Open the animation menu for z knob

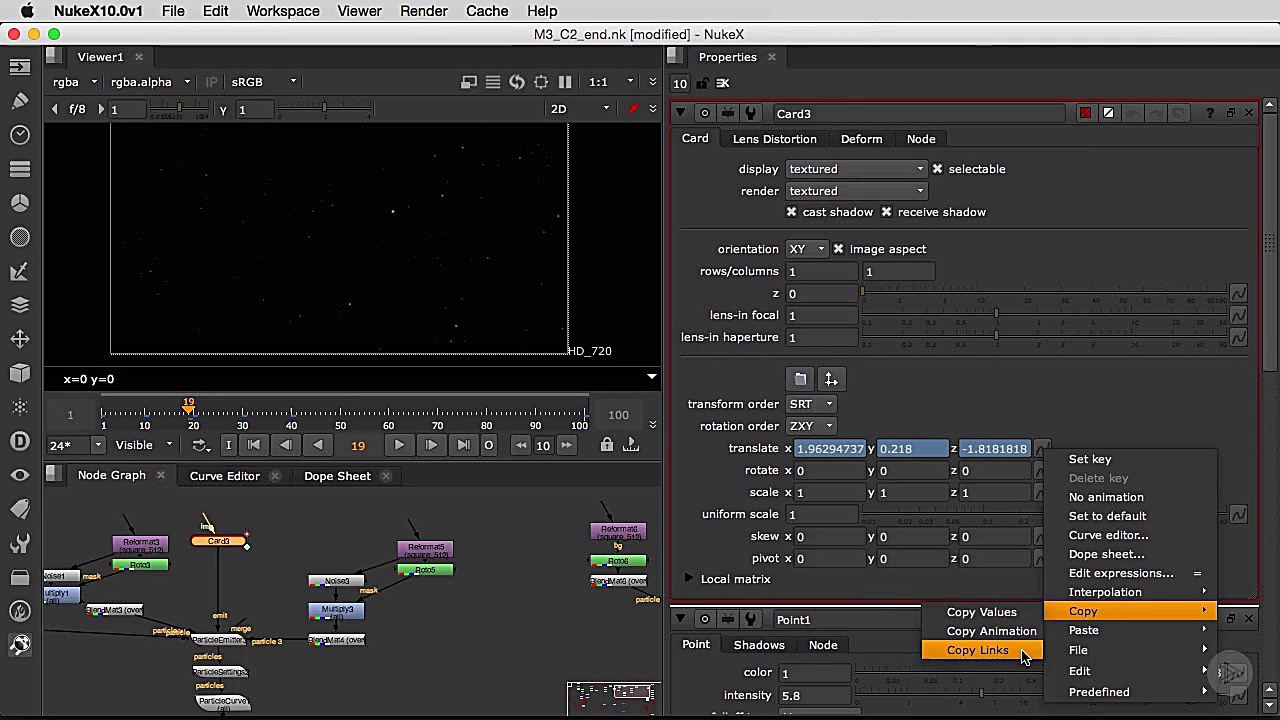[x=1238, y=293]
